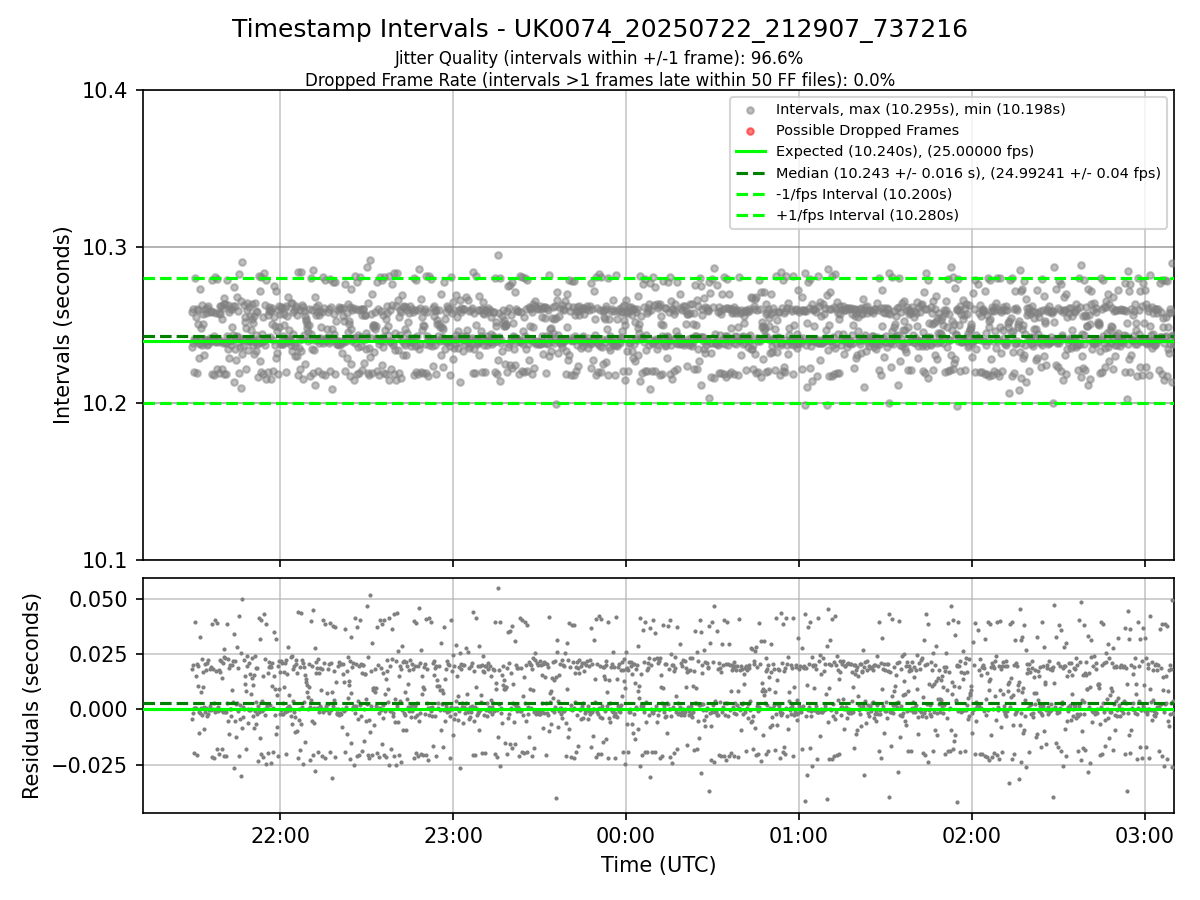Click the 'Dropped Frame Rate' subtitle line

[x=600, y=80]
